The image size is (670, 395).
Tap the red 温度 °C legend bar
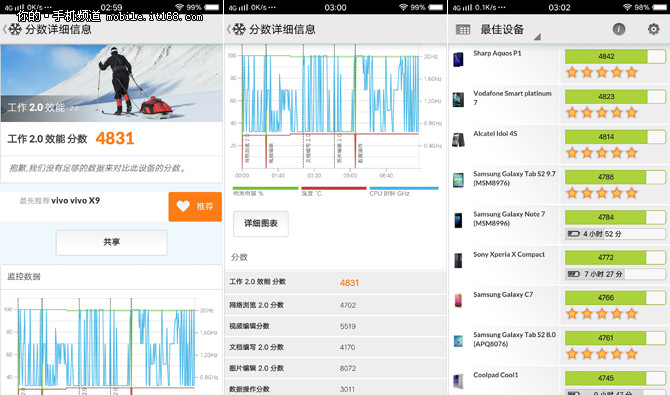coord(334,188)
